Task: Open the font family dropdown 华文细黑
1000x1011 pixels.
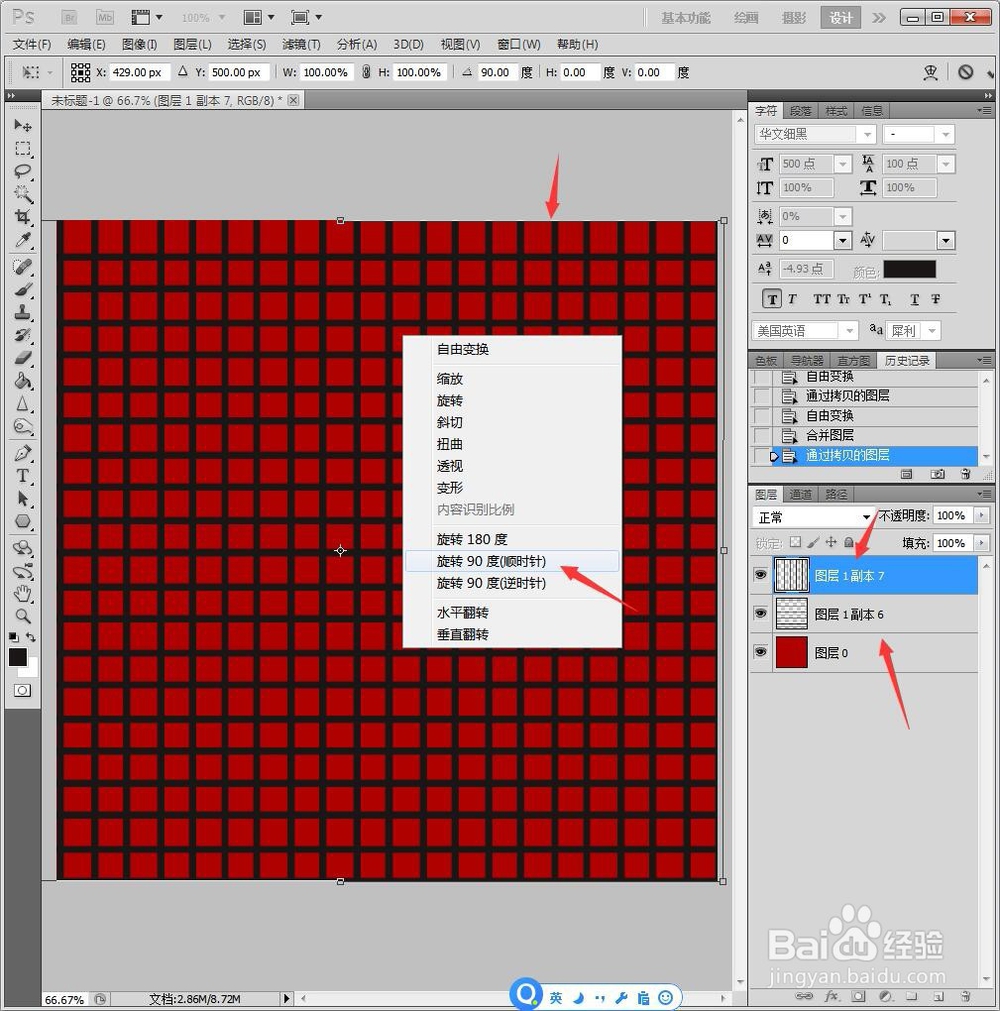Action: tap(867, 134)
